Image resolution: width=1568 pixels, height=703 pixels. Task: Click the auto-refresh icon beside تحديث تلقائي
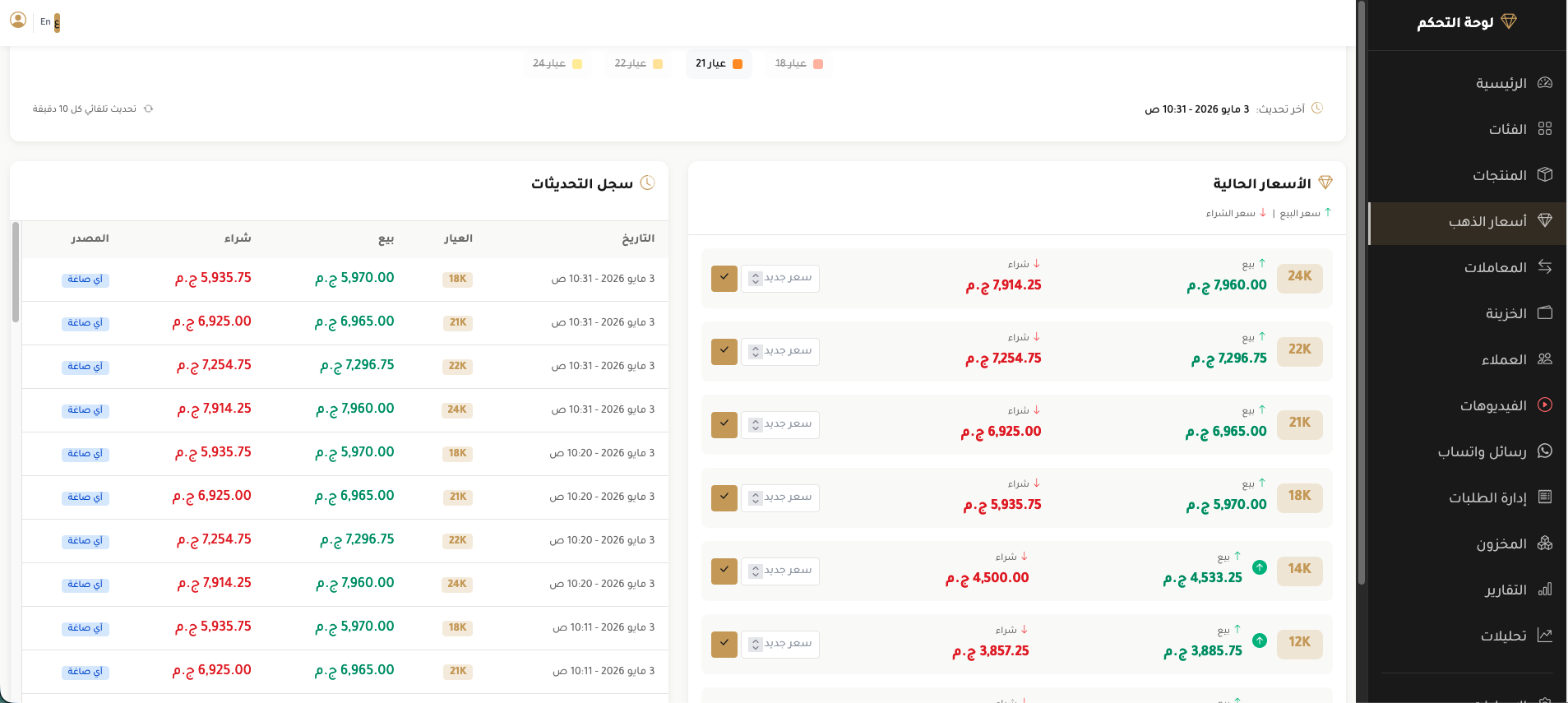[148, 109]
